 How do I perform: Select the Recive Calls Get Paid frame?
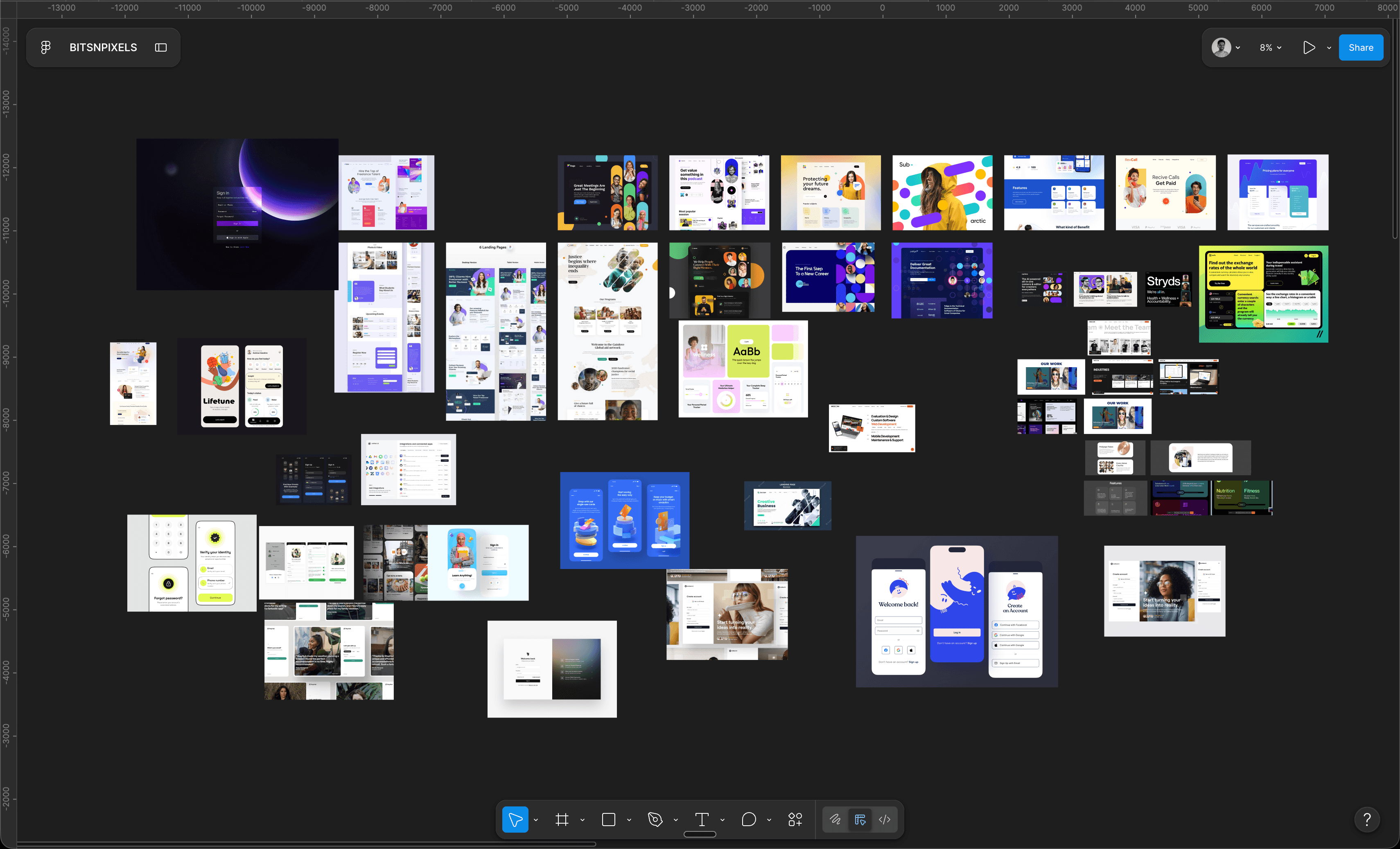1166,193
